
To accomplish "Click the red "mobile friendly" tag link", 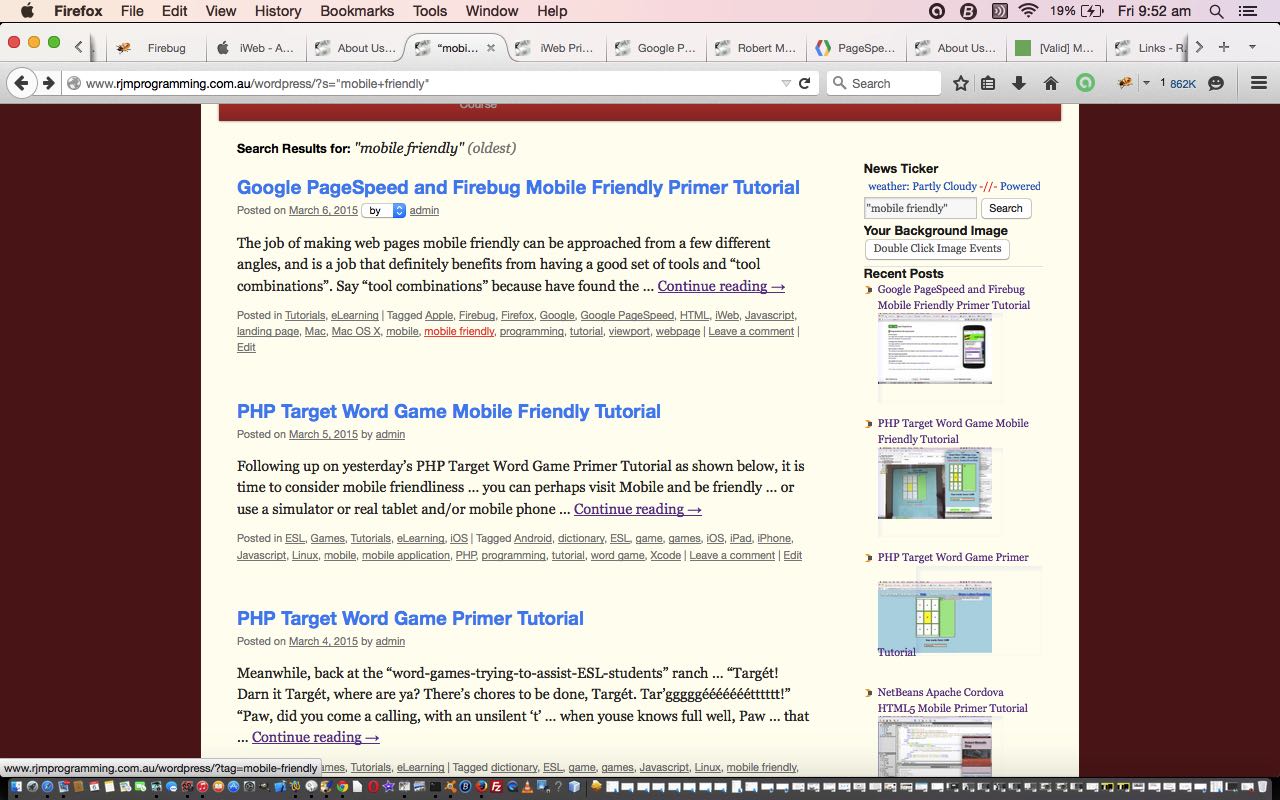I will (459, 331).
